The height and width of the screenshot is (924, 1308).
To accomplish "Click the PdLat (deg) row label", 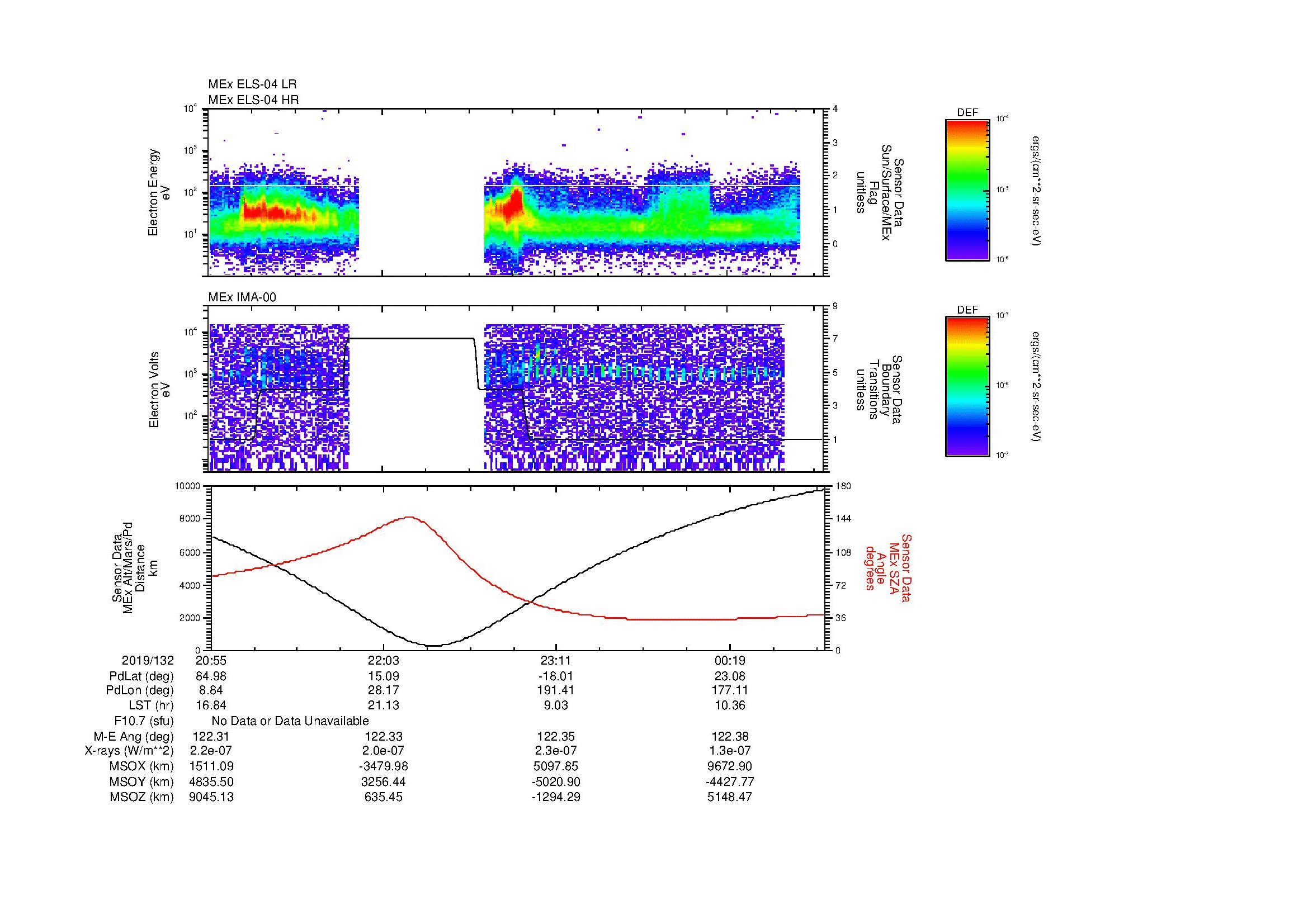I will pos(141,676).
